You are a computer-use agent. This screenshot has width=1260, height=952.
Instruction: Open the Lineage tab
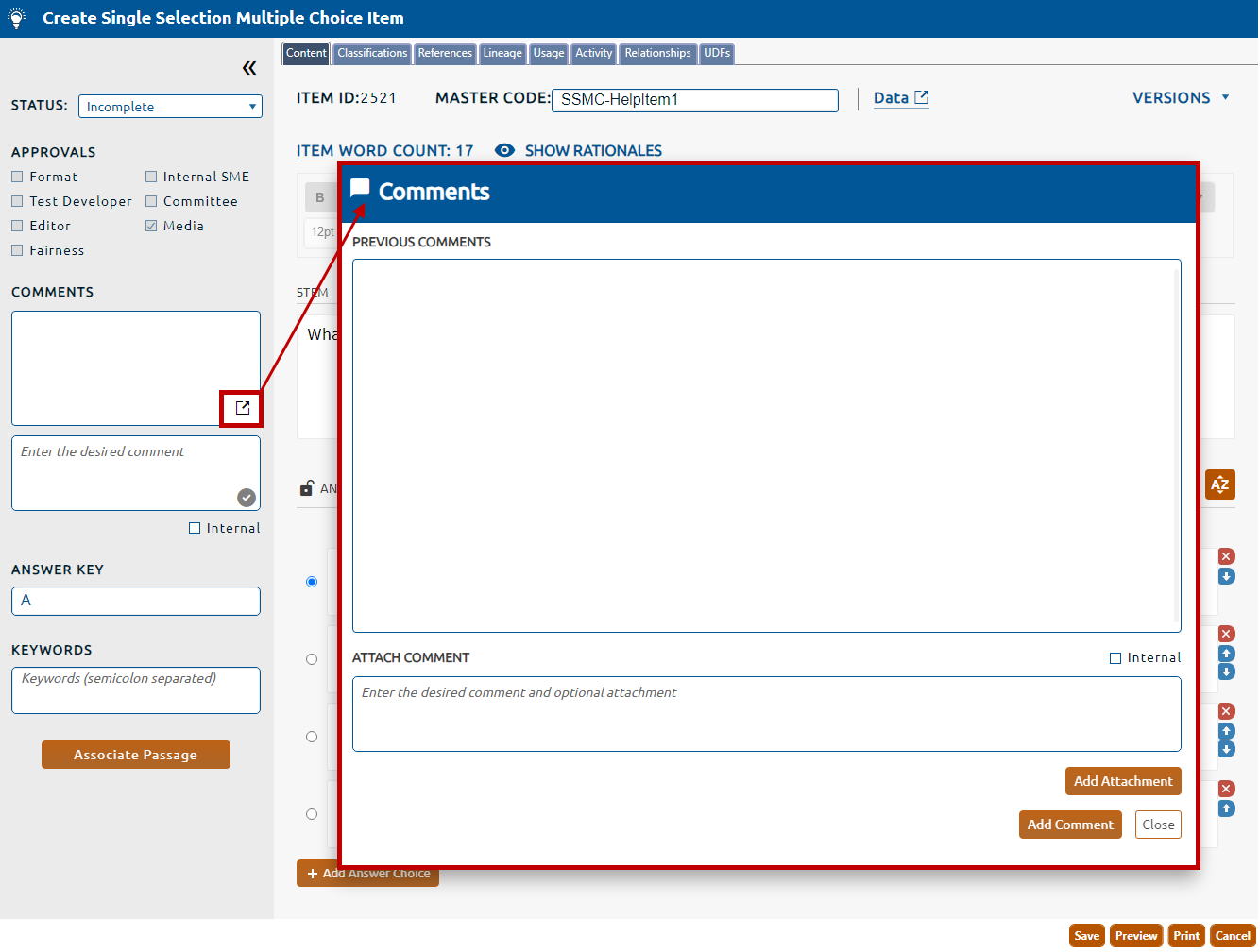(x=502, y=54)
